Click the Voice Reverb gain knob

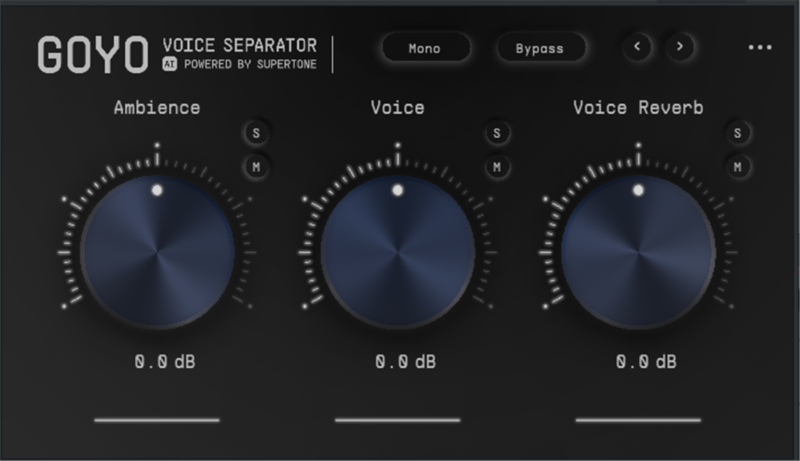click(638, 250)
